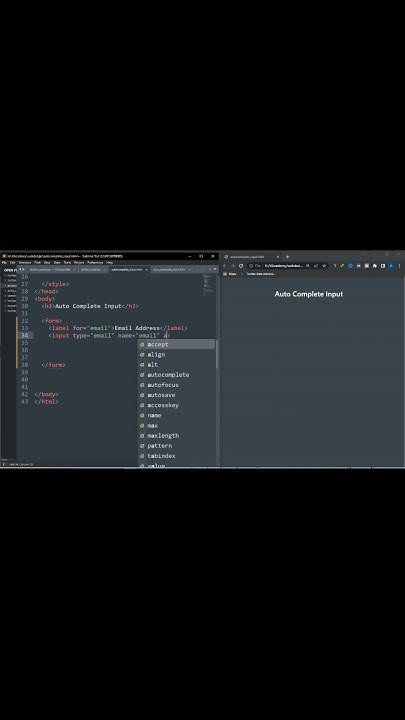This screenshot has height=720, width=405.
Task: Switch to the auto_complete_input.html editor tab
Action: tap(169, 270)
